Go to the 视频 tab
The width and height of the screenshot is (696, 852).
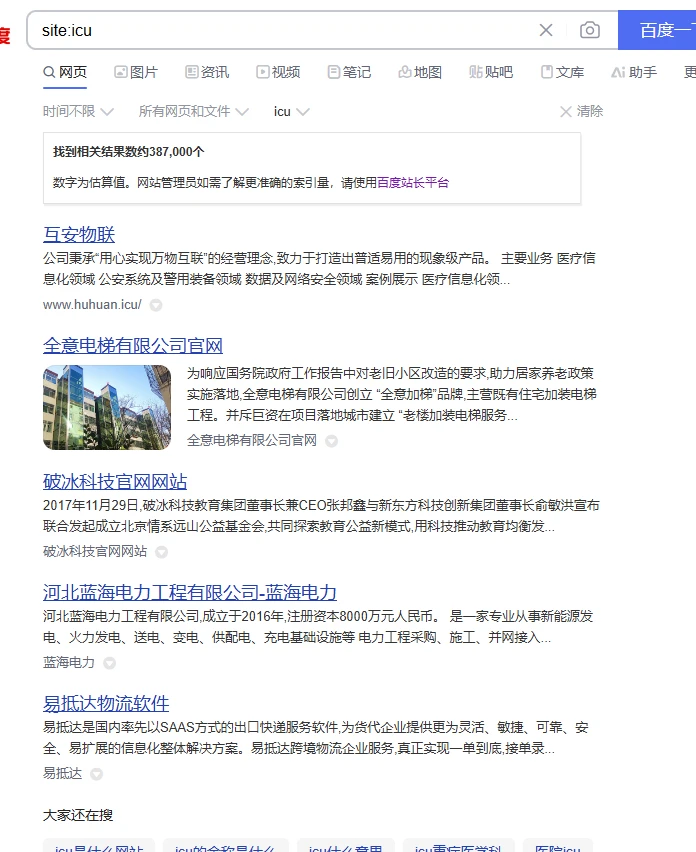pyautogui.click(x=278, y=72)
